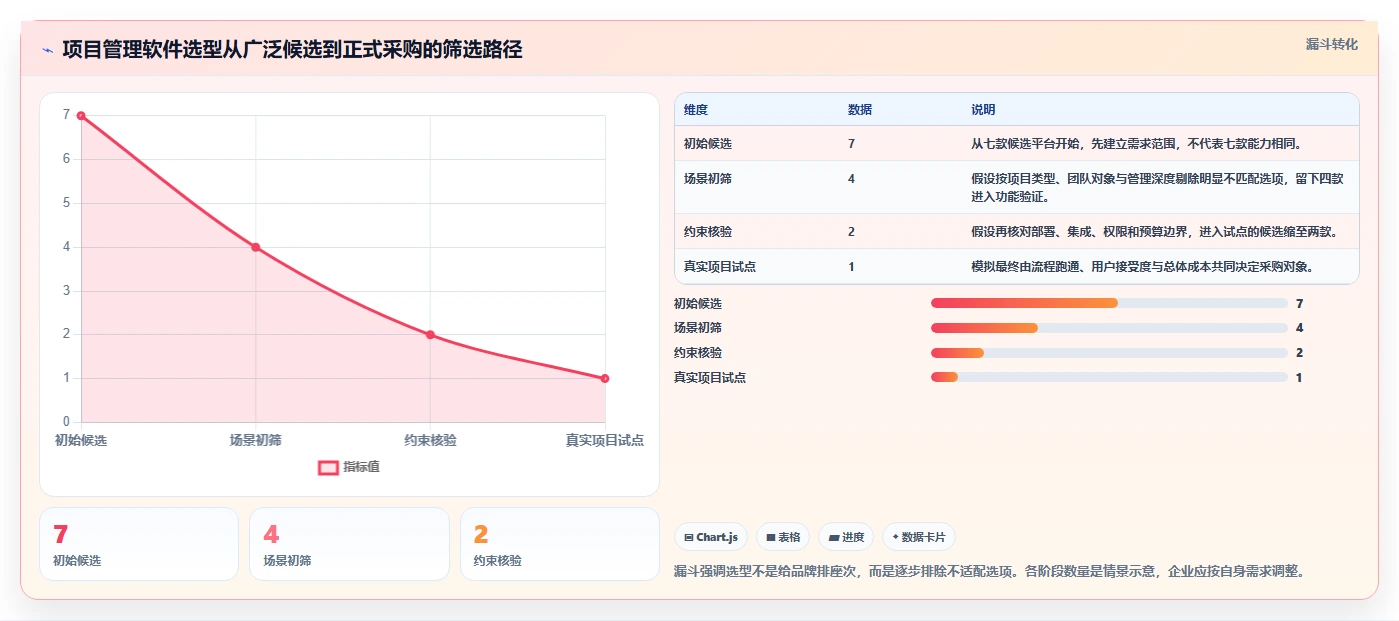Viewport: 1399px width, 621px height.
Task: Click the 约束核验 label beside progress bars
Action: click(698, 353)
